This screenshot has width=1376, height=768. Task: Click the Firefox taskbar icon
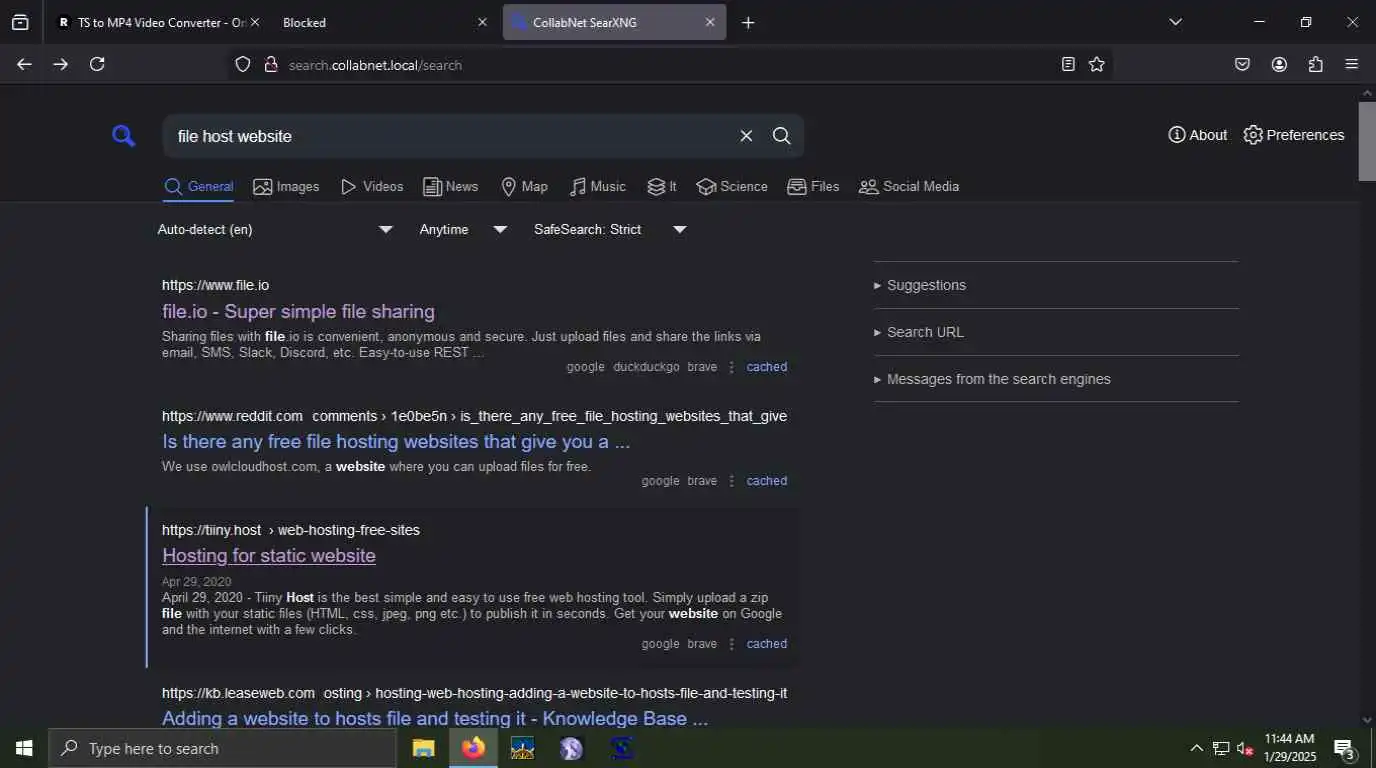pyautogui.click(x=473, y=748)
